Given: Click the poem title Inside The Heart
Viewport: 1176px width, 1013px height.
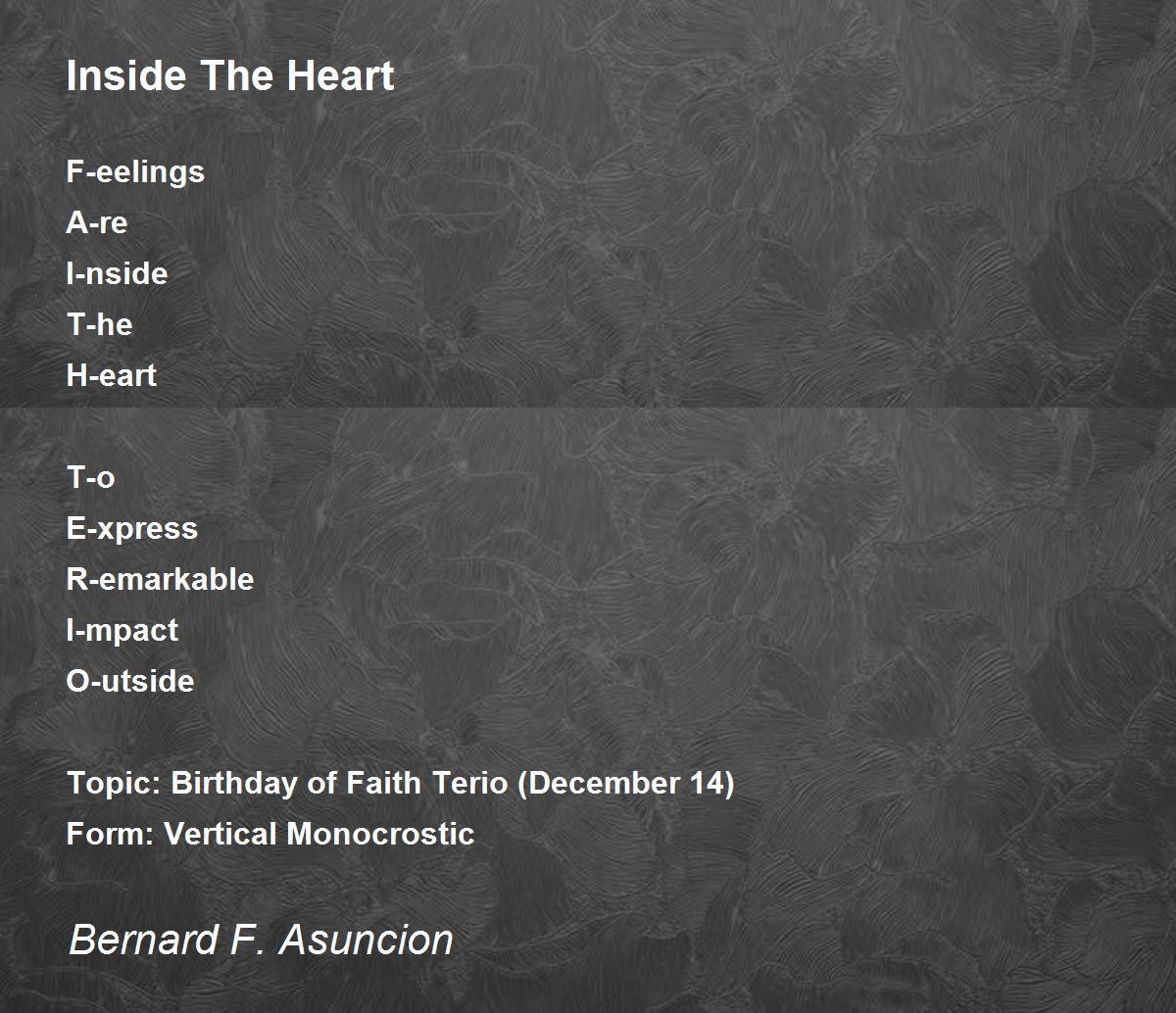Looking at the screenshot, I should [230, 76].
